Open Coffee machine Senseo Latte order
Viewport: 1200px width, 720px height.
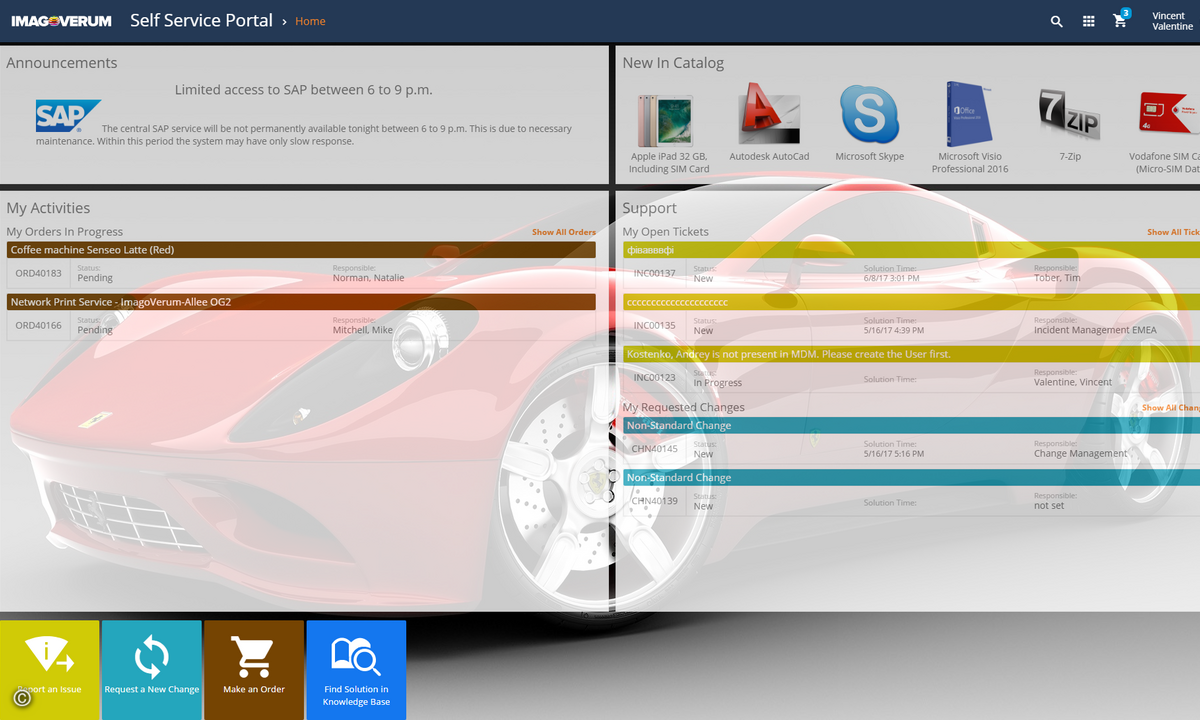[301, 250]
